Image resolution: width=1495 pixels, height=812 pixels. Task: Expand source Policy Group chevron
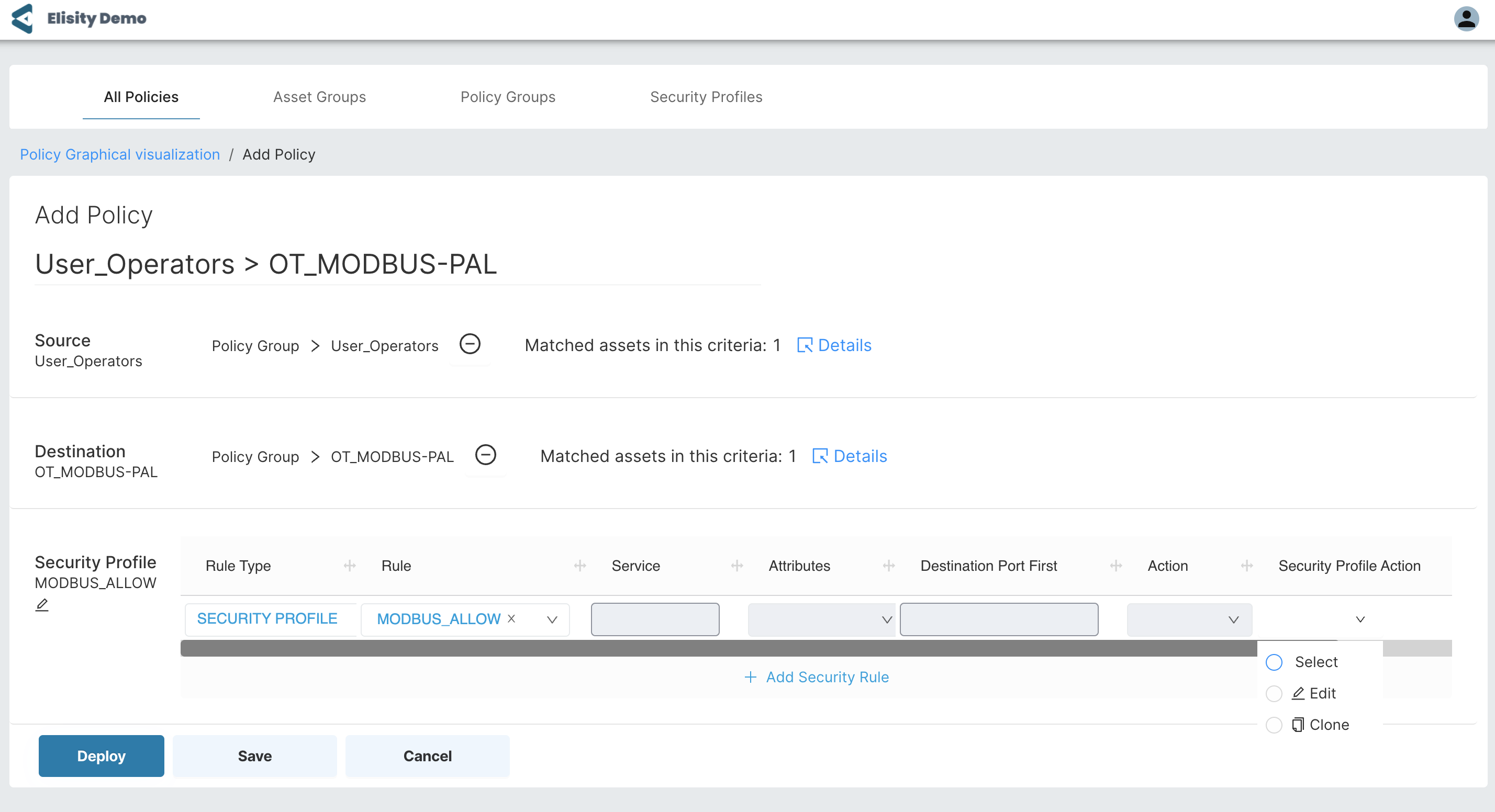coord(315,346)
